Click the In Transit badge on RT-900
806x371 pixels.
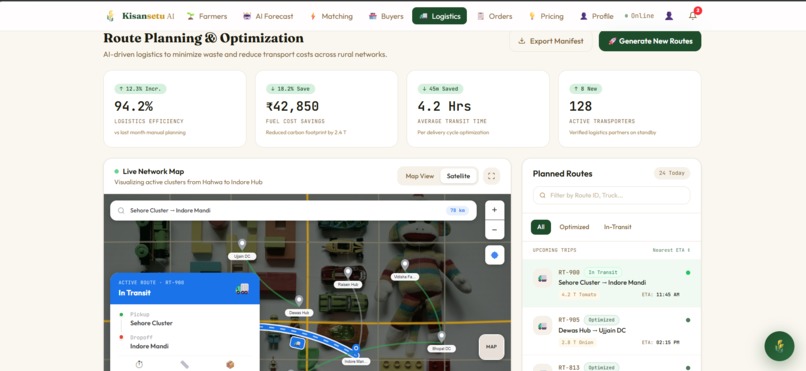602,272
